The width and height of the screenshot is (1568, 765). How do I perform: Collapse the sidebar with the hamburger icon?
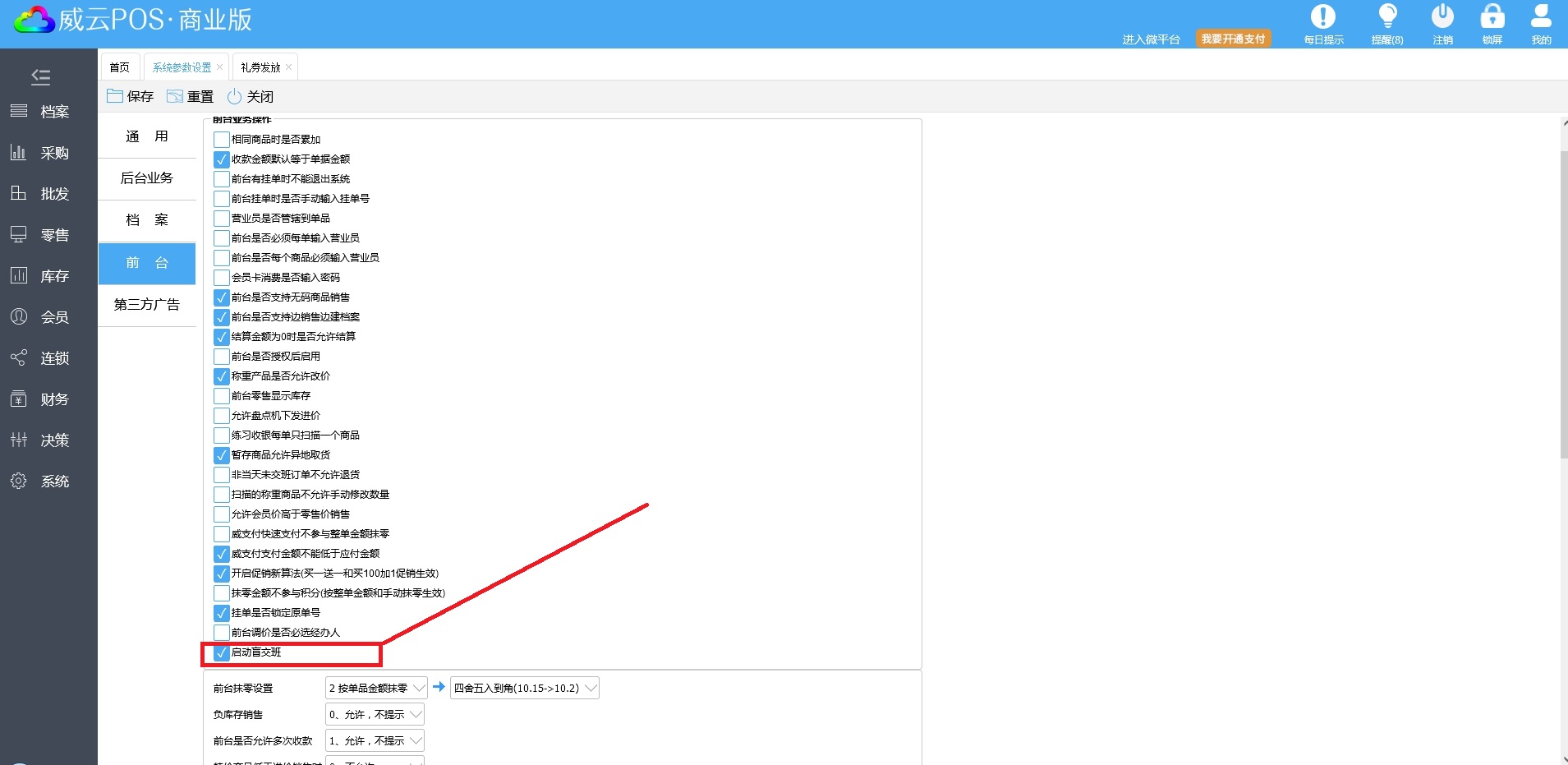pos(40,77)
